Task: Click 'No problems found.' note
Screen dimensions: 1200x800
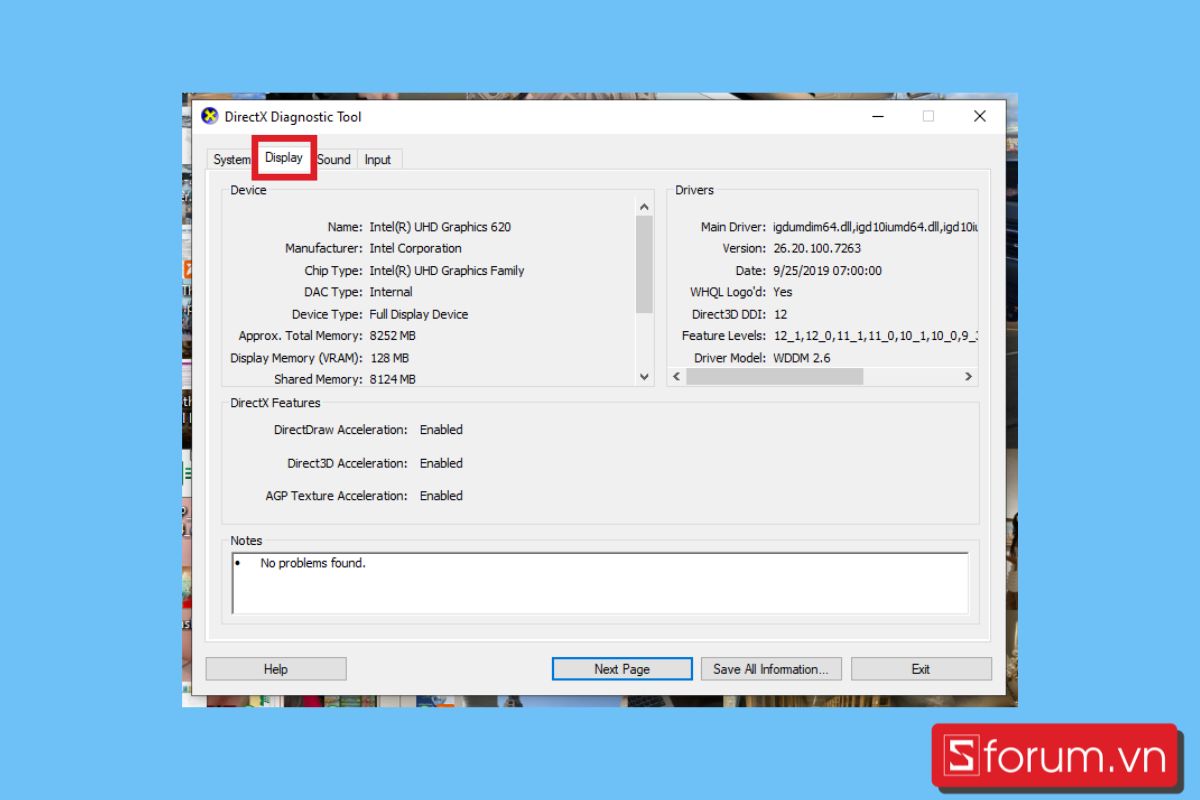Action: point(313,563)
